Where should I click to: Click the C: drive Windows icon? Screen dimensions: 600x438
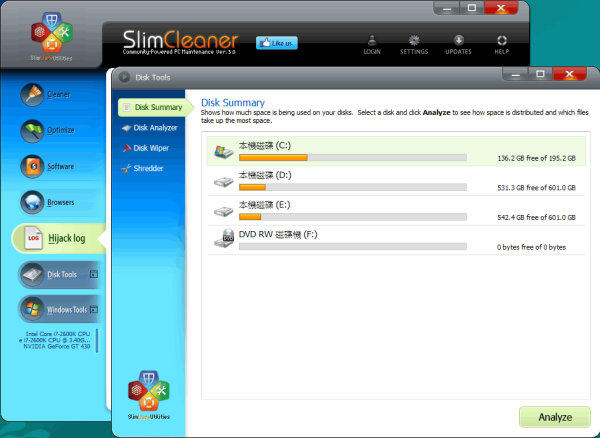click(x=223, y=151)
